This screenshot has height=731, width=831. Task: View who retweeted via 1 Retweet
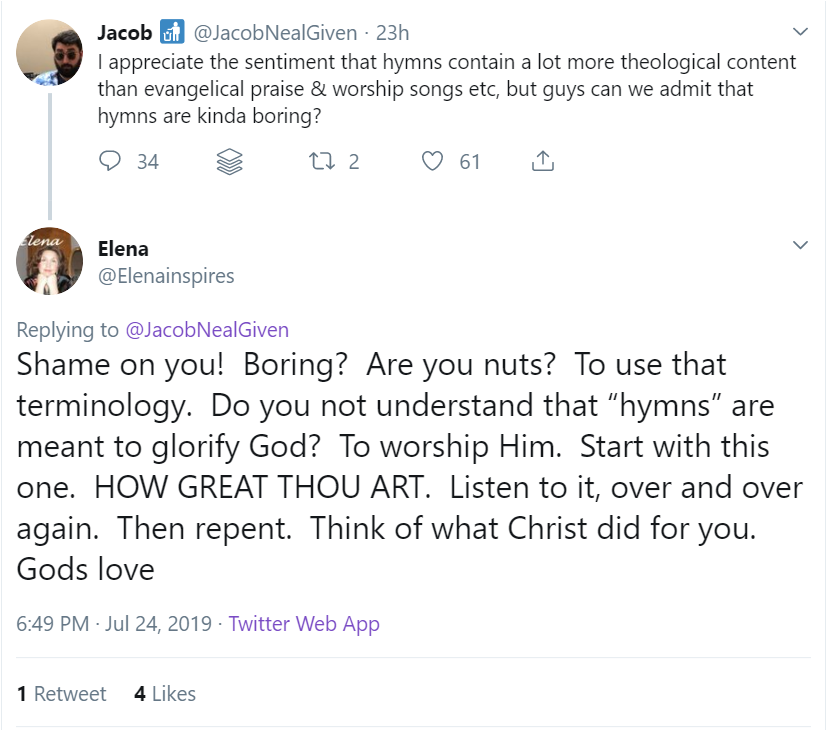point(62,694)
